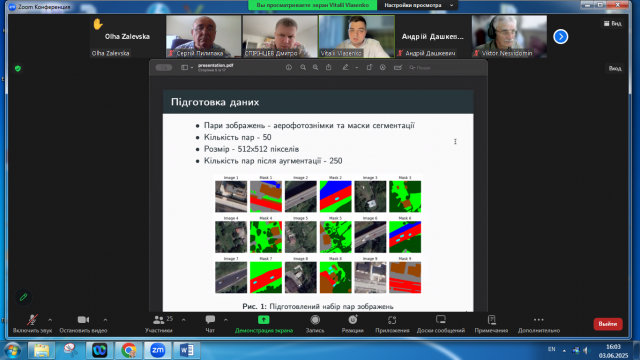Screen dimensions: 640x360
Task: Leave the meeting with the Выйти button
Action: [608, 324]
